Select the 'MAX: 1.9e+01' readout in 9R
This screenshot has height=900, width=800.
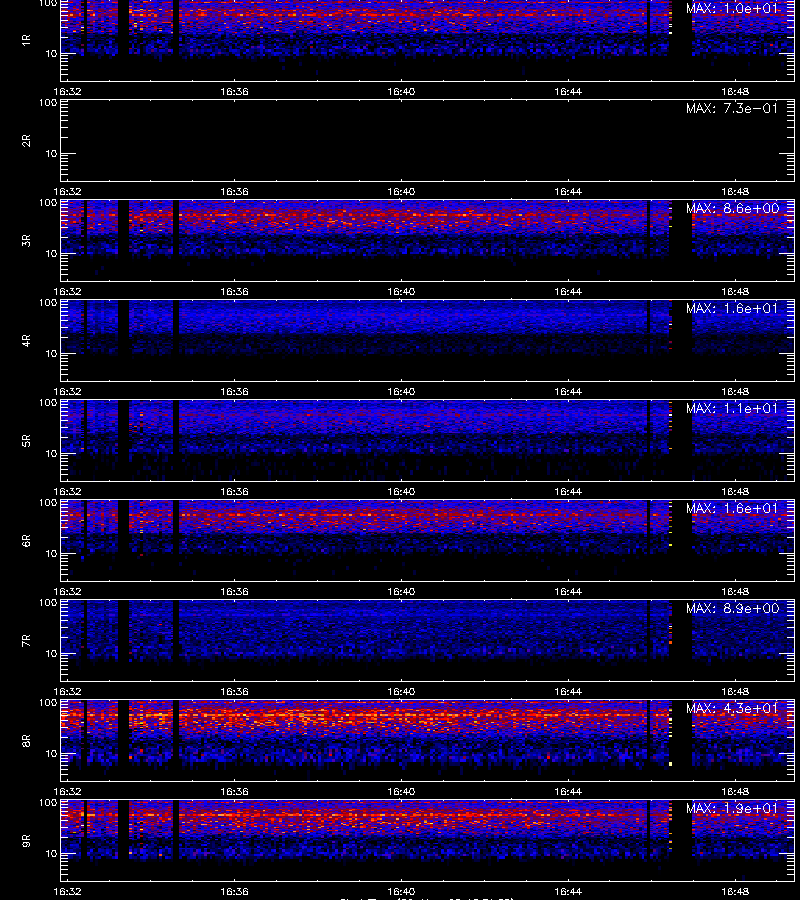point(732,809)
